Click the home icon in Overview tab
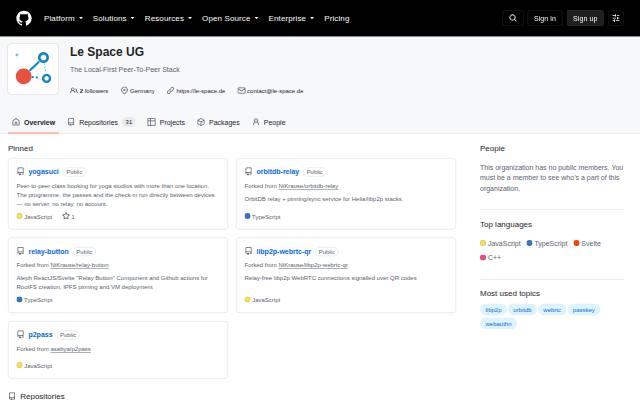 [x=16, y=122]
